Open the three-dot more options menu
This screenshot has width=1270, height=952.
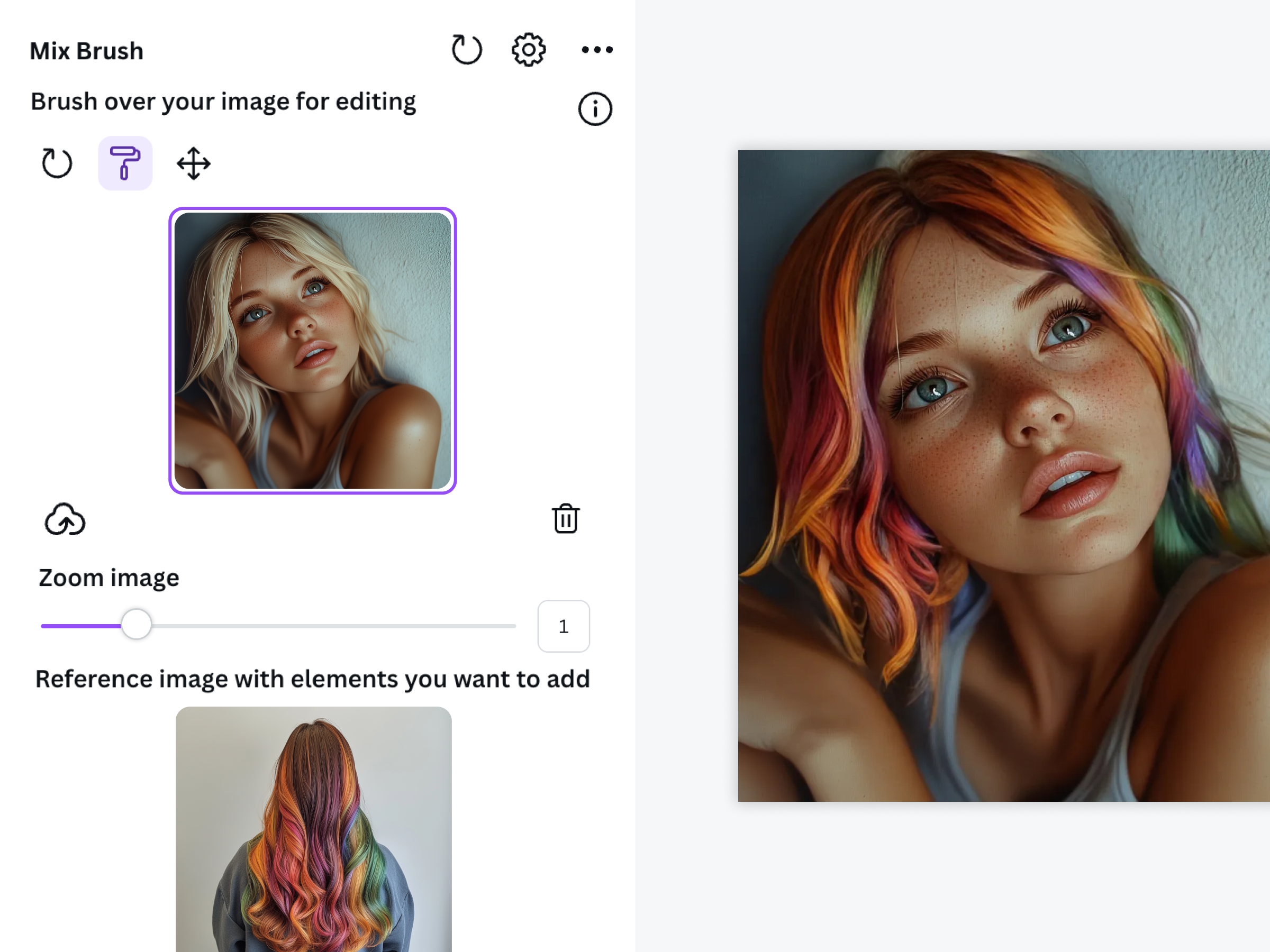click(596, 50)
